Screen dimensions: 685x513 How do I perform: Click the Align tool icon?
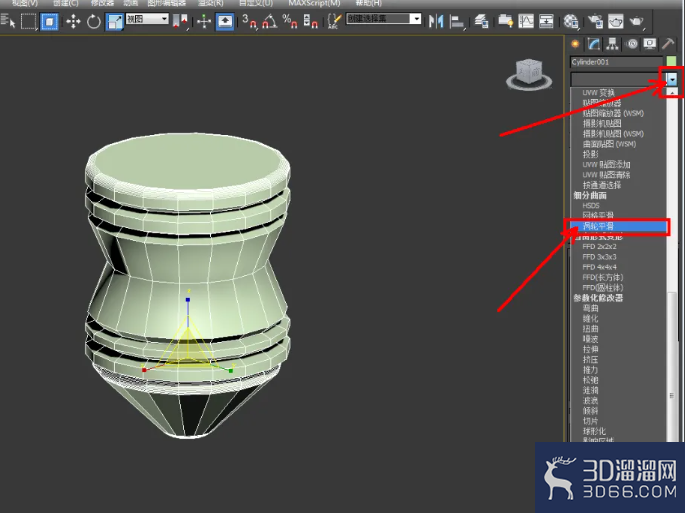(x=457, y=21)
